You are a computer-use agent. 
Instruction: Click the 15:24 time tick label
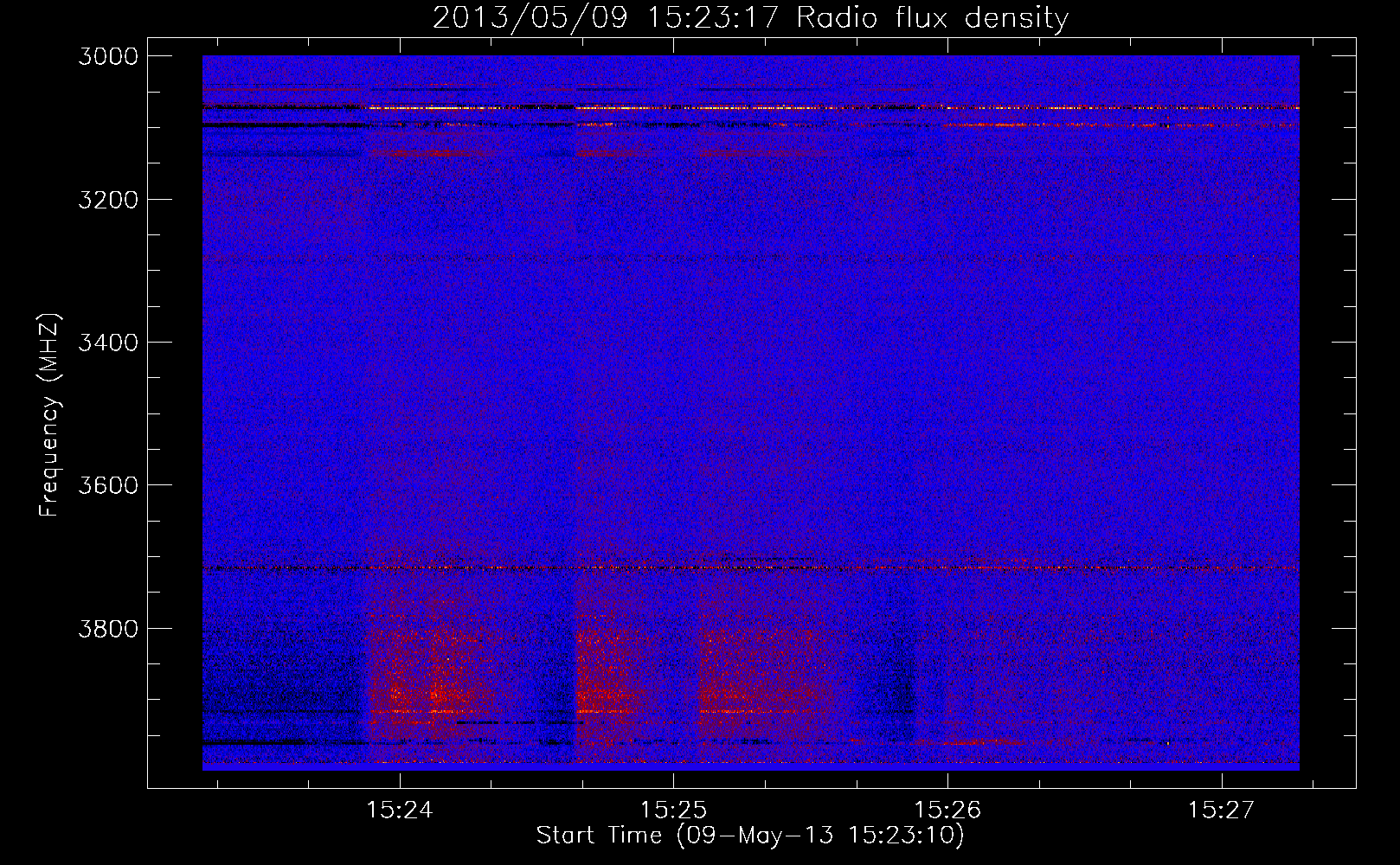click(399, 811)
